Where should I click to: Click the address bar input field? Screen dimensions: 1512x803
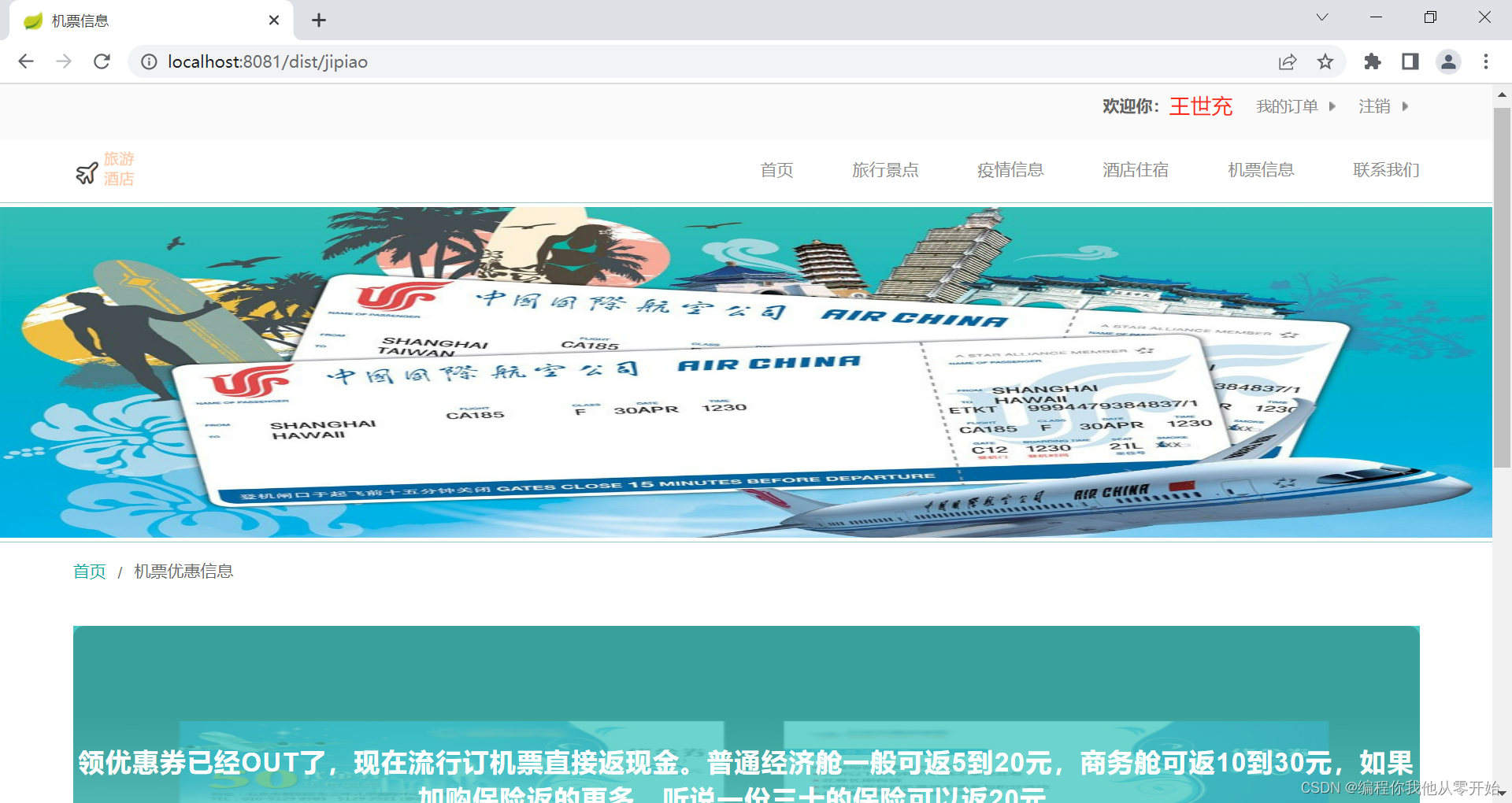551,61
